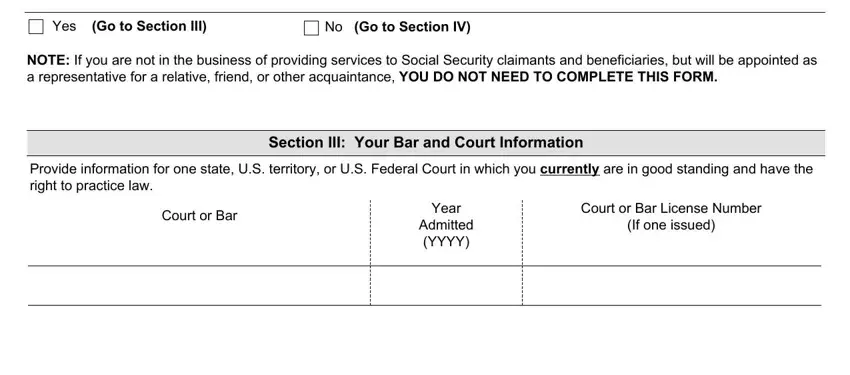Click 'YOU DO NOT NEED TO COMPLETE THIS FORM'
Screen dimensions: 850x375
(x=558, y=77)
